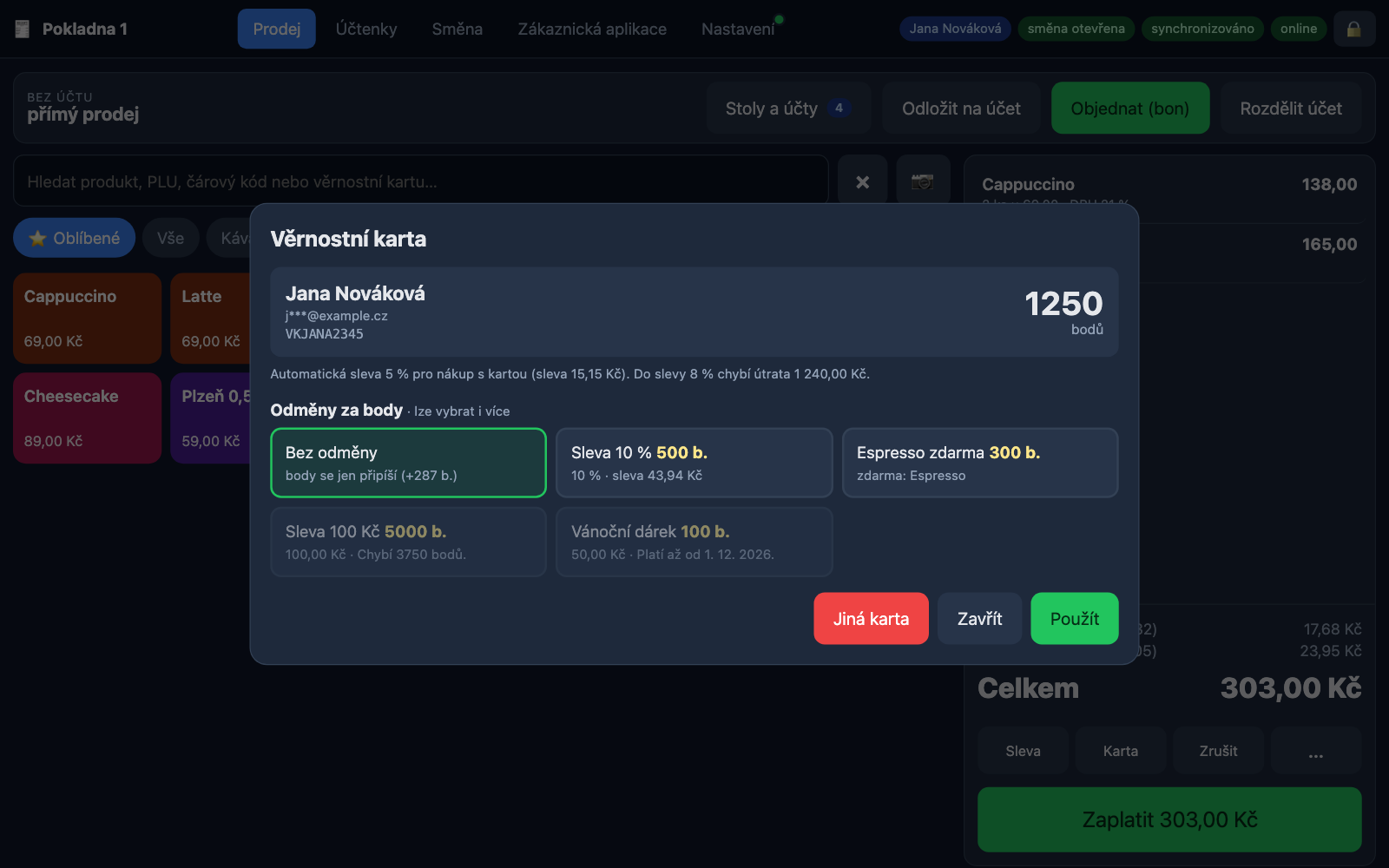The height and width of the screenshot is (868, 1389).
Task: Toggle the 'Sleva 10 %' 500 b. reward
Action: pyautogui.click(x=694, y=463)
